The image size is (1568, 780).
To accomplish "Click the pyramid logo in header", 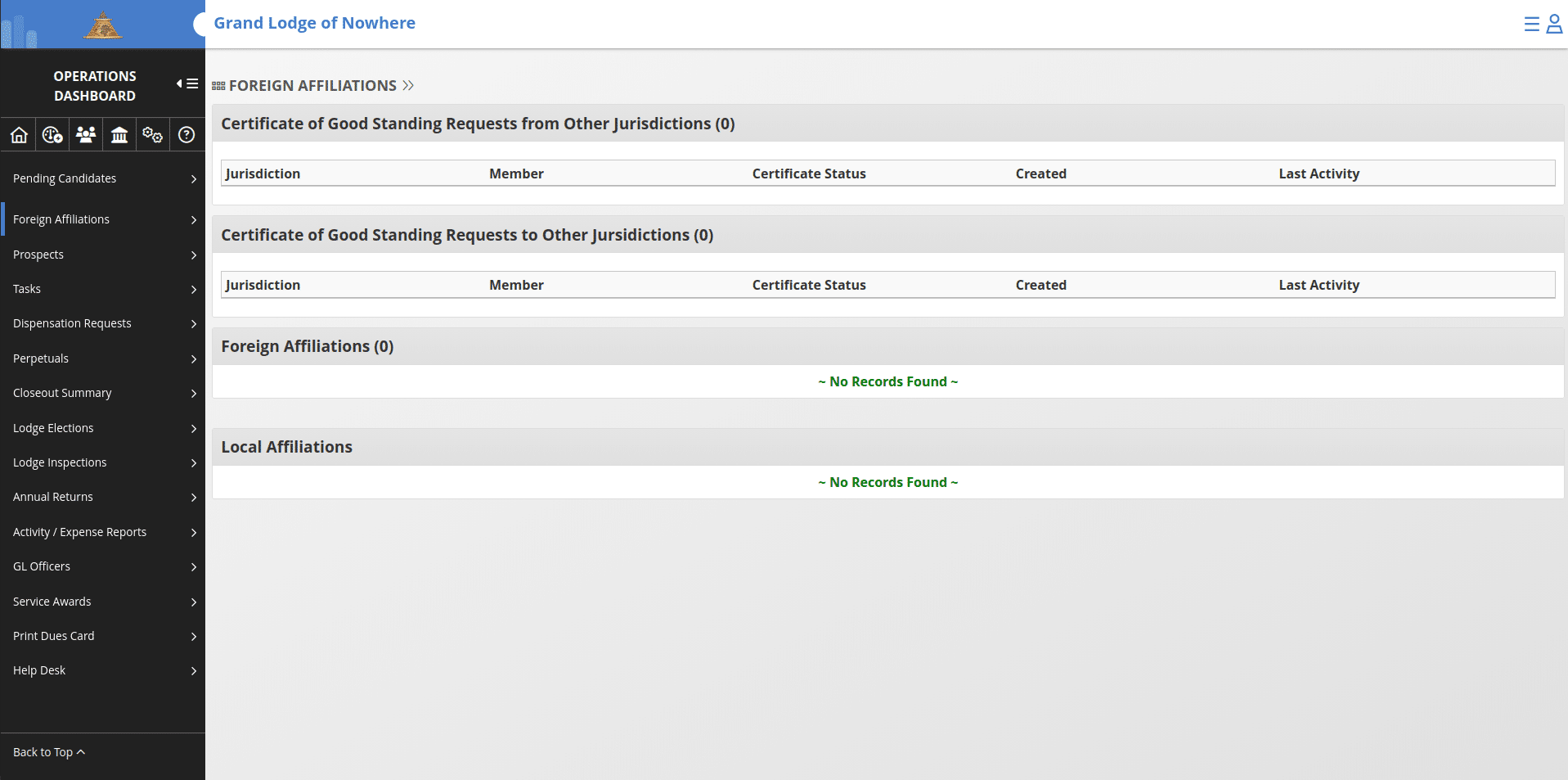I will (x=102, y=25).
